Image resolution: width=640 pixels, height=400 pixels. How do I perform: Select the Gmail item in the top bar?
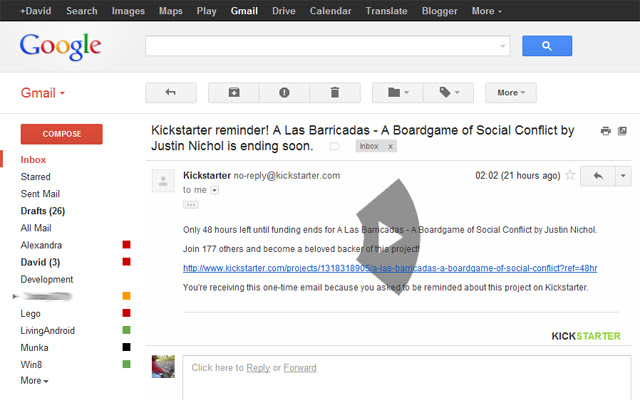[x=244, y=11]
